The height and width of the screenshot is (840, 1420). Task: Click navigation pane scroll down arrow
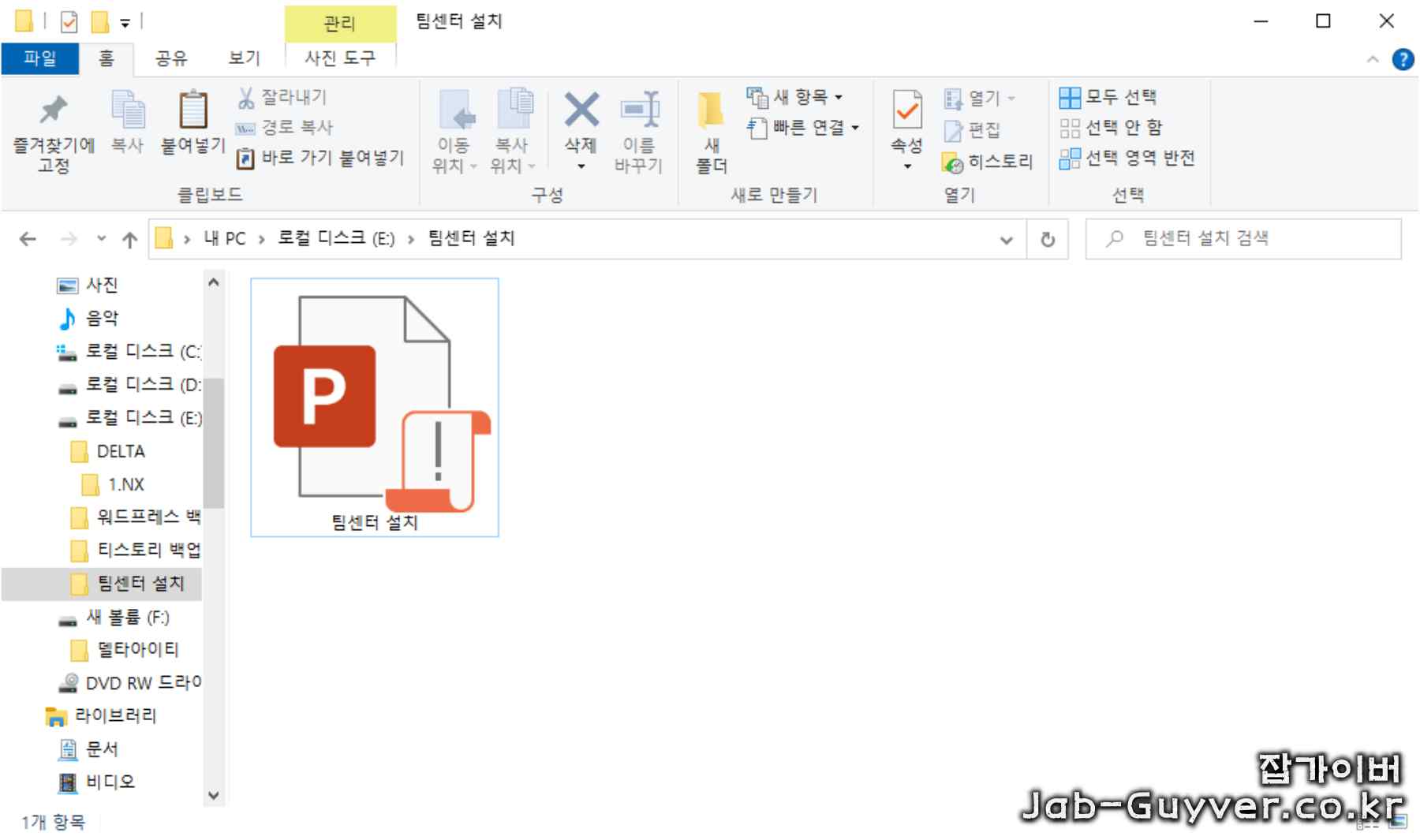click(214, 796)
